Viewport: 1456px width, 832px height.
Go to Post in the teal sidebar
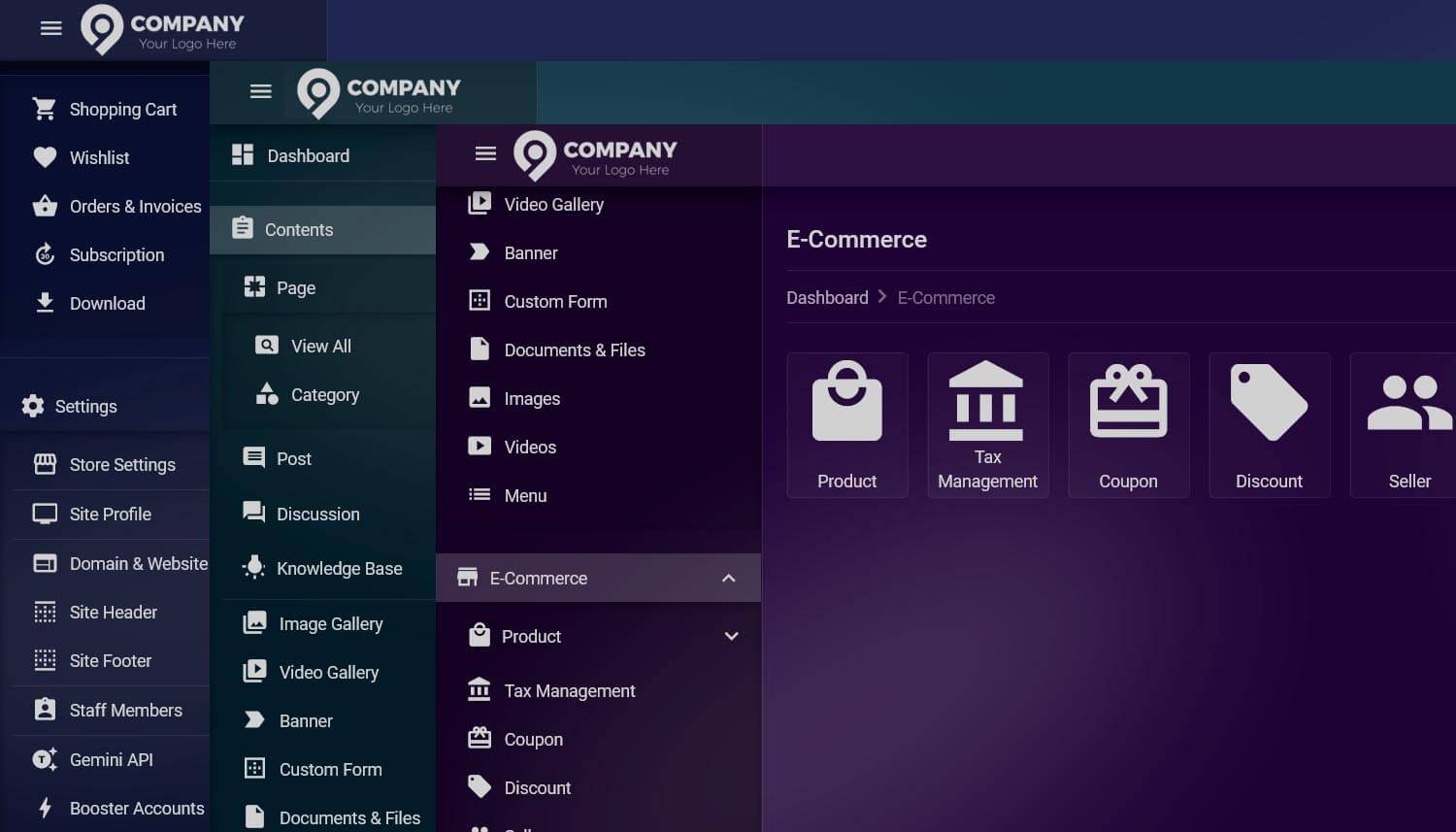[329, 458]
